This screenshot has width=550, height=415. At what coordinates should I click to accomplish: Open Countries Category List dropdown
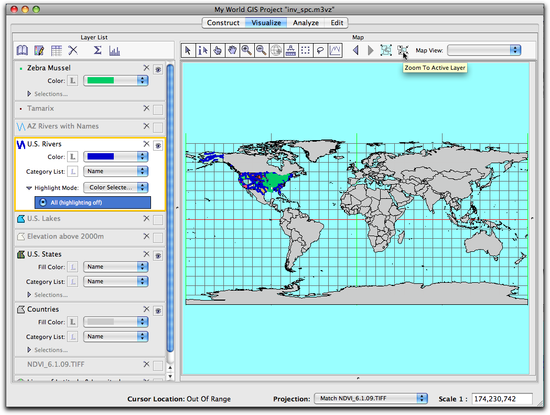pos(116,336)
